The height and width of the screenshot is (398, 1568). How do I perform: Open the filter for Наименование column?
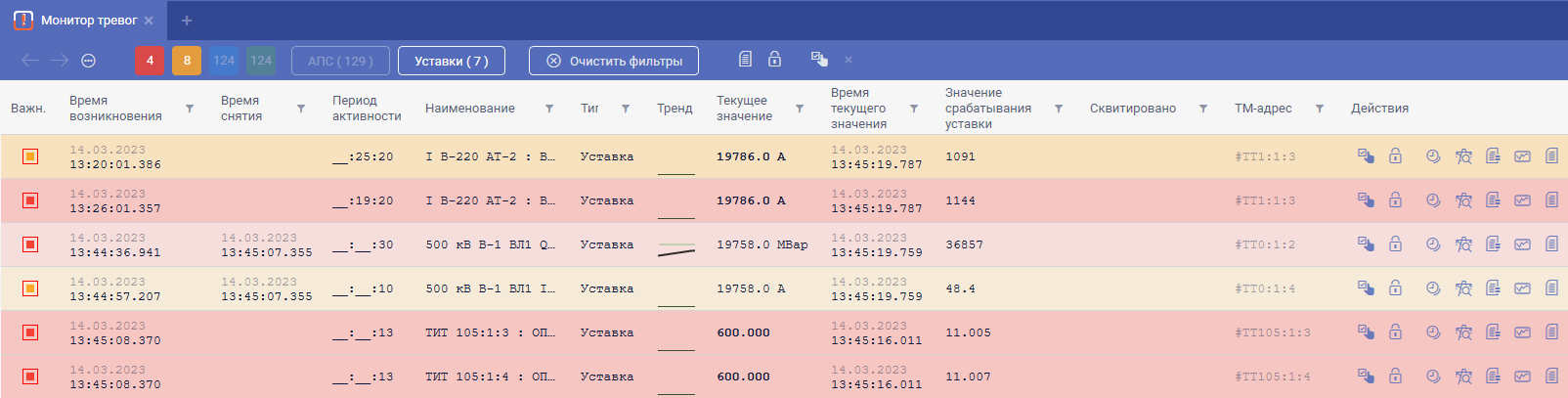[x=549, y=109]
